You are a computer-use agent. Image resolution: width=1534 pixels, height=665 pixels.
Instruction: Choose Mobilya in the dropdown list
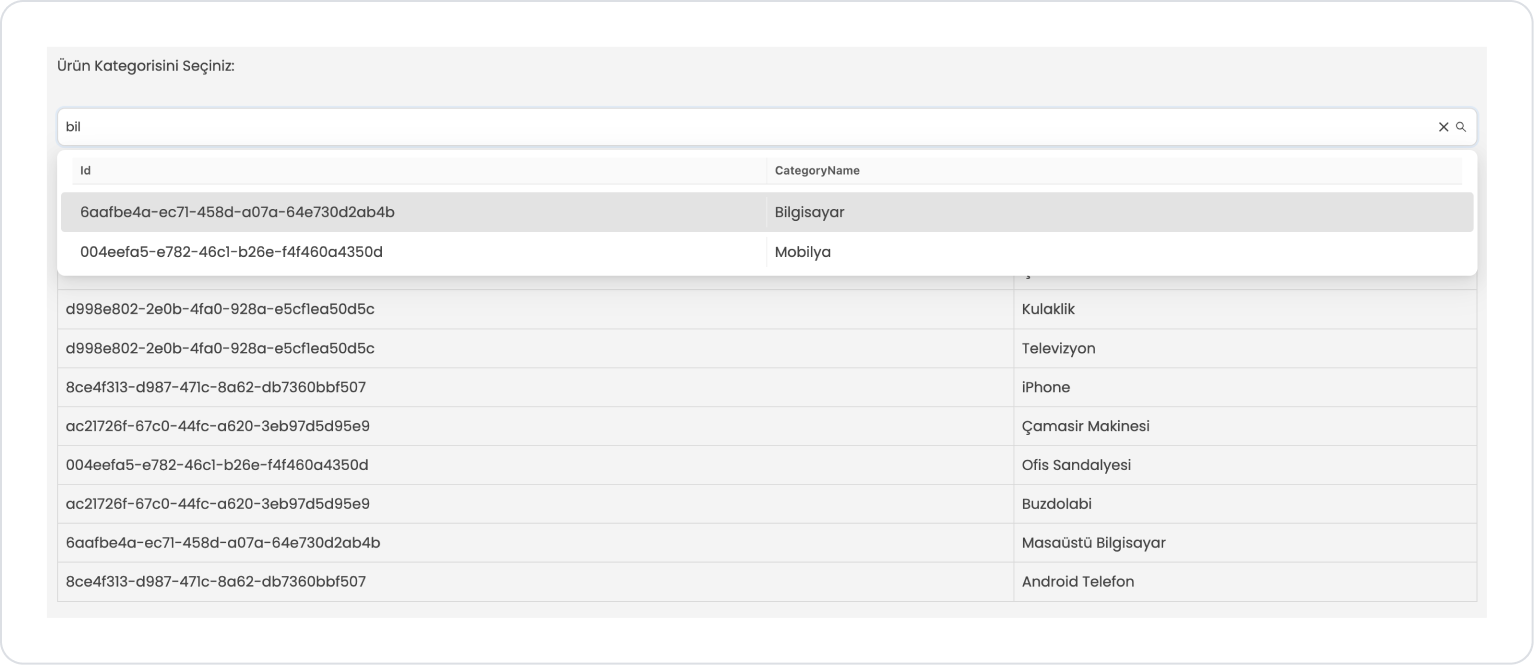(802, 252)
